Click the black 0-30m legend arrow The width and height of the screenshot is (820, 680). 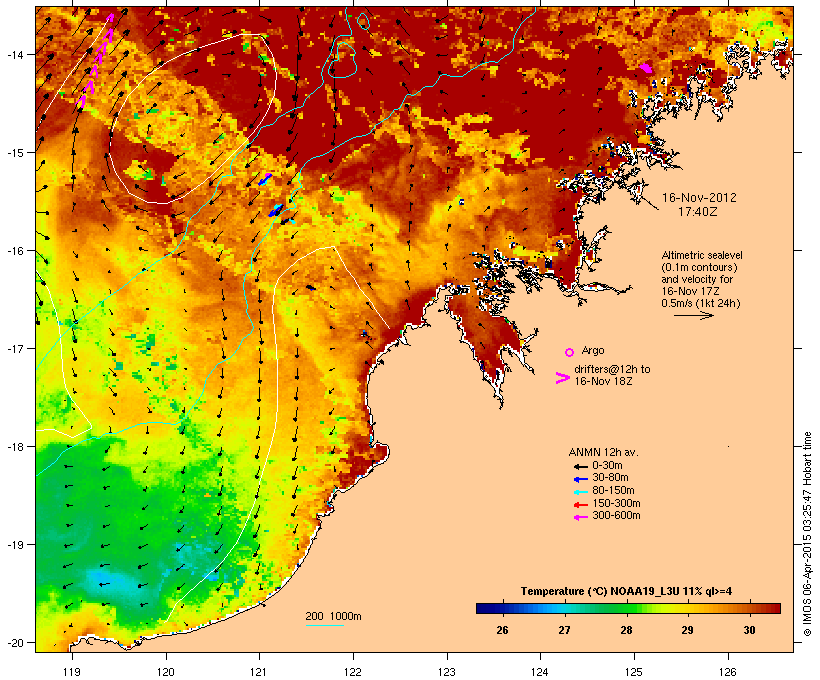(580, 466)
